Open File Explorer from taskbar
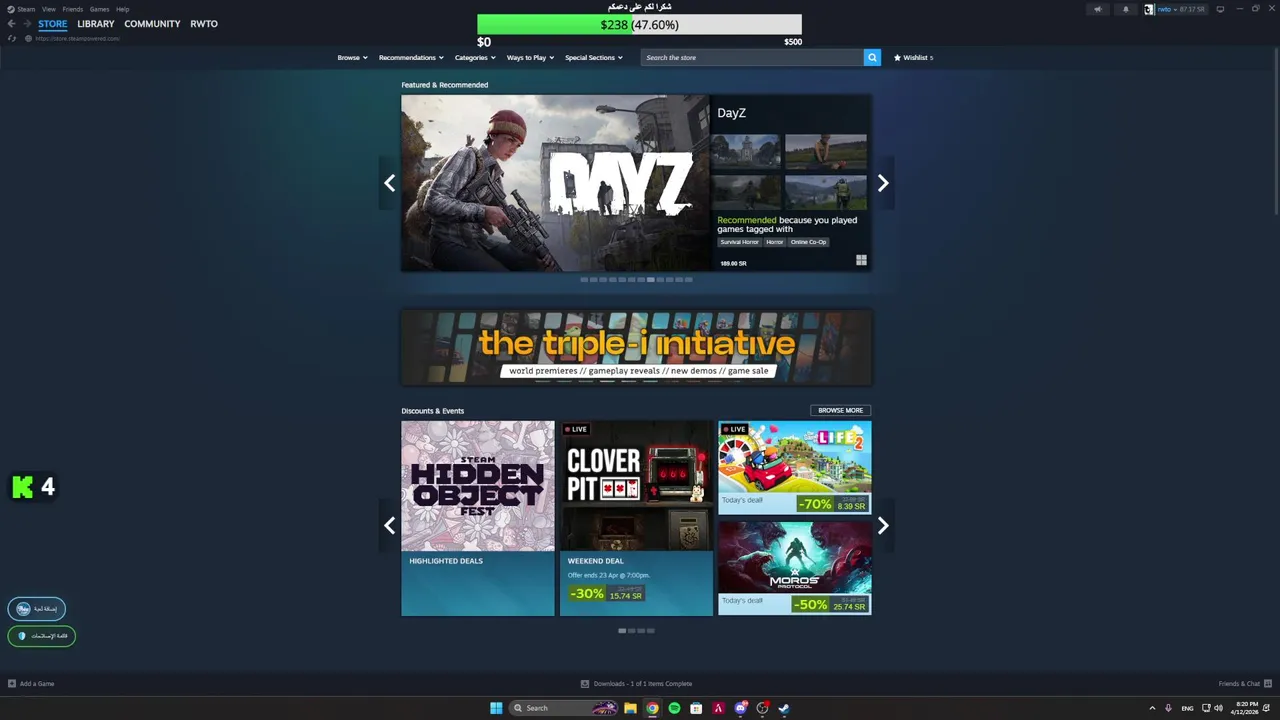This screenshot has width=1280, height=720. point(630,708)
